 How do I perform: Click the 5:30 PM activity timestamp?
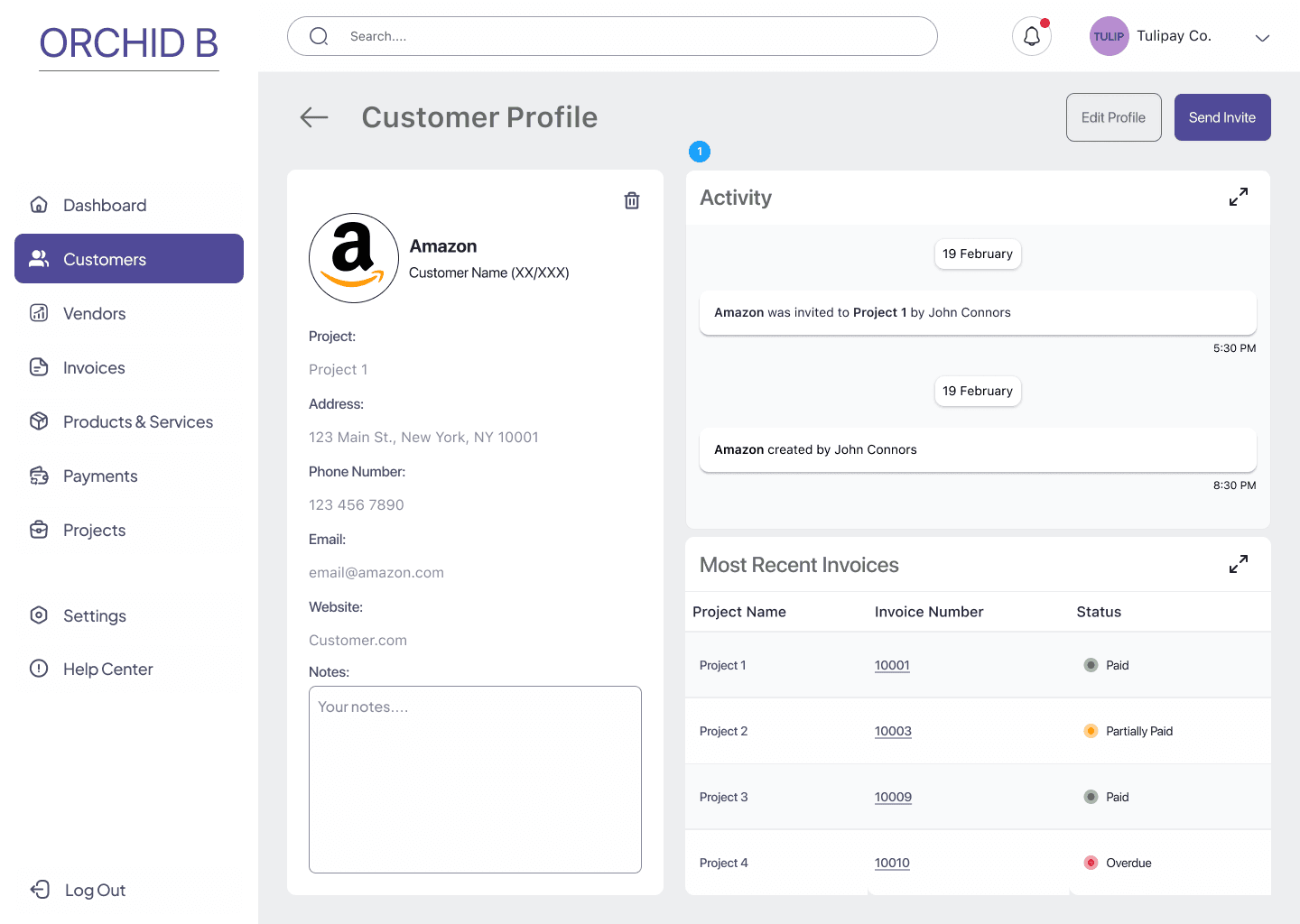tap(1235, 348)
